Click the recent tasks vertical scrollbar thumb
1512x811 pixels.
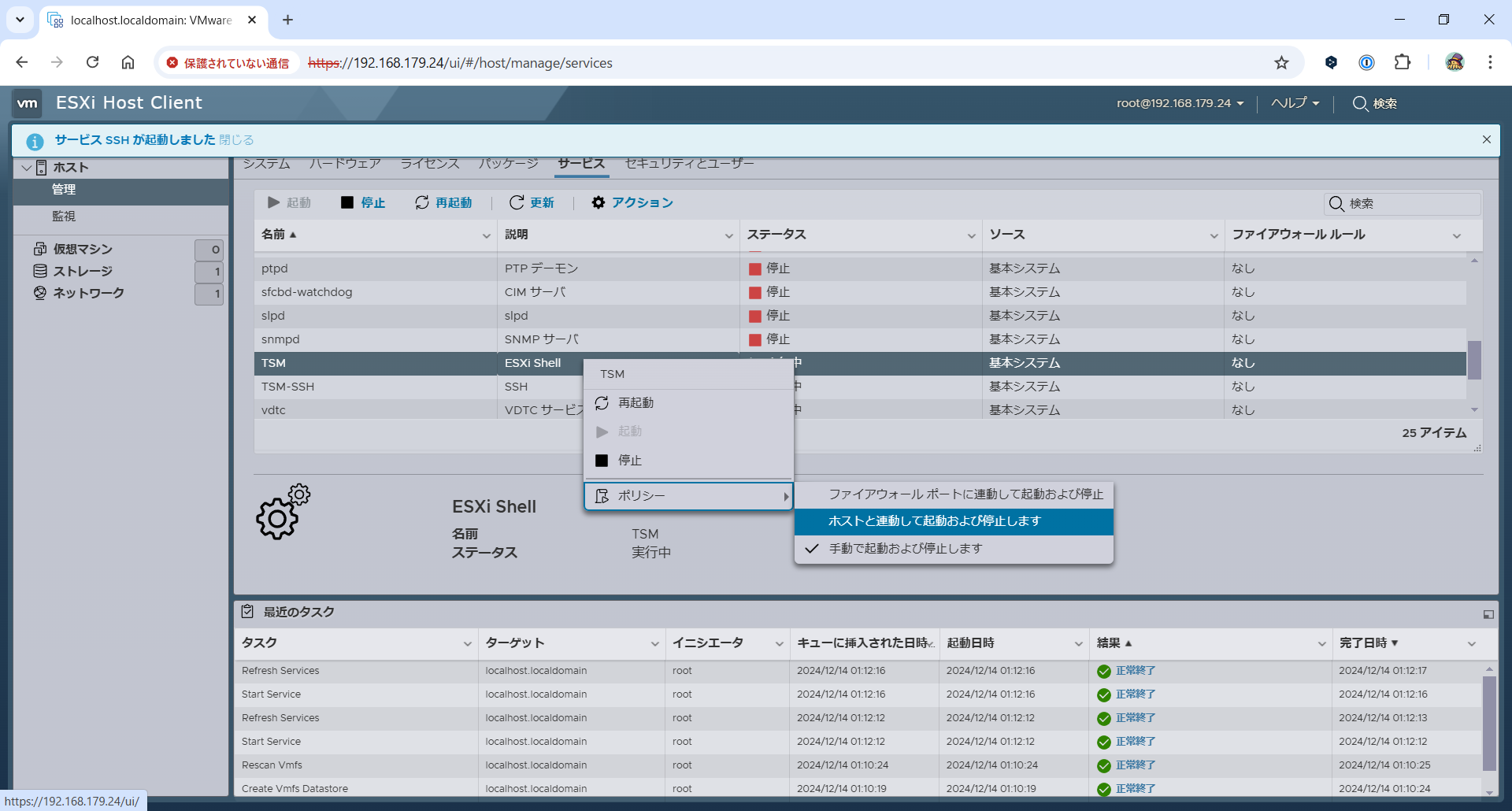coord(1489,724)
